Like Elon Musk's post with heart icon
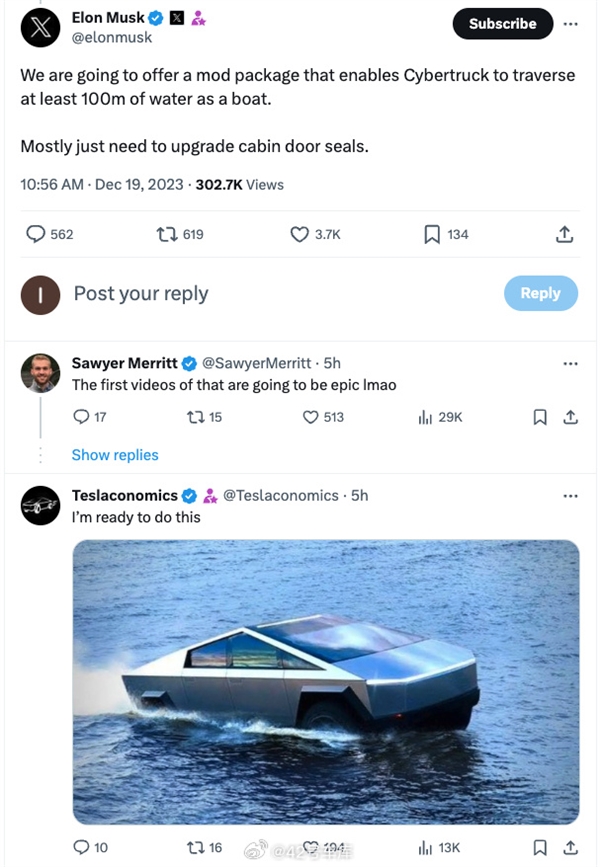This screenshot has height=867, width=600. point(300,234)
